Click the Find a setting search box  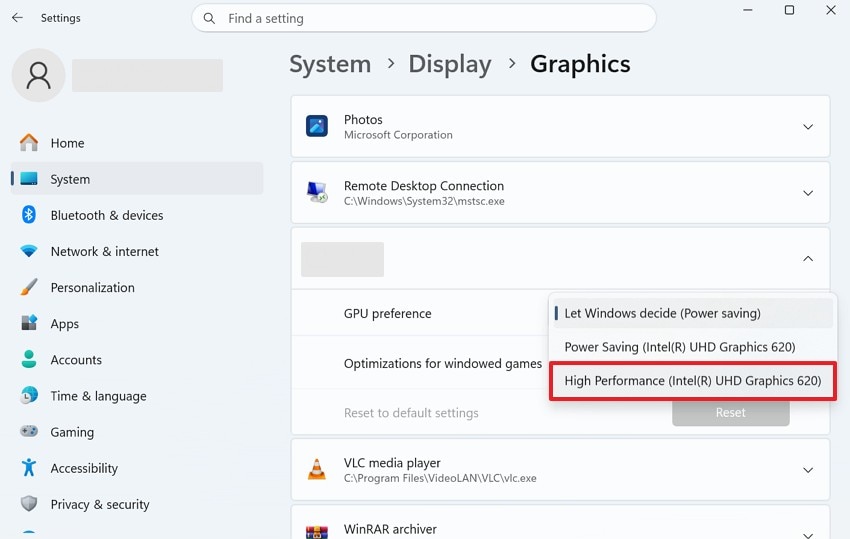pos(424,18)
